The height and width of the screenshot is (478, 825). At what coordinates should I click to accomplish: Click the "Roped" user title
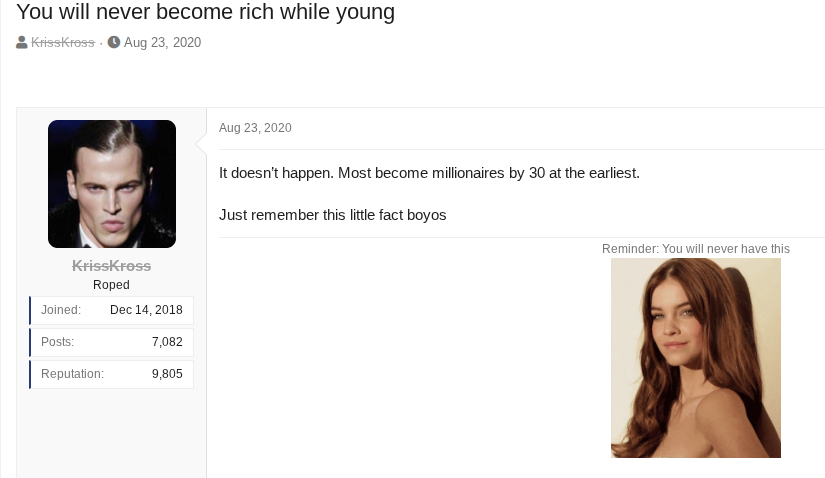pos(112,285)
